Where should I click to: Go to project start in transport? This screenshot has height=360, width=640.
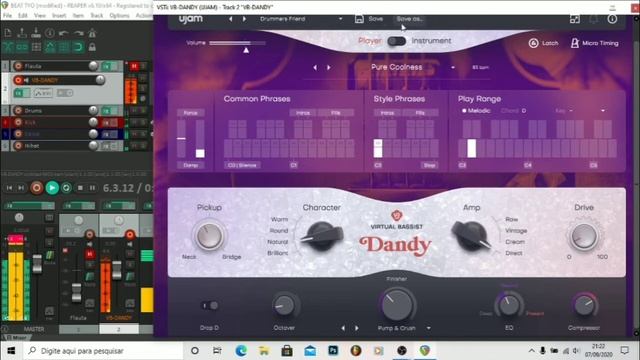9,188
